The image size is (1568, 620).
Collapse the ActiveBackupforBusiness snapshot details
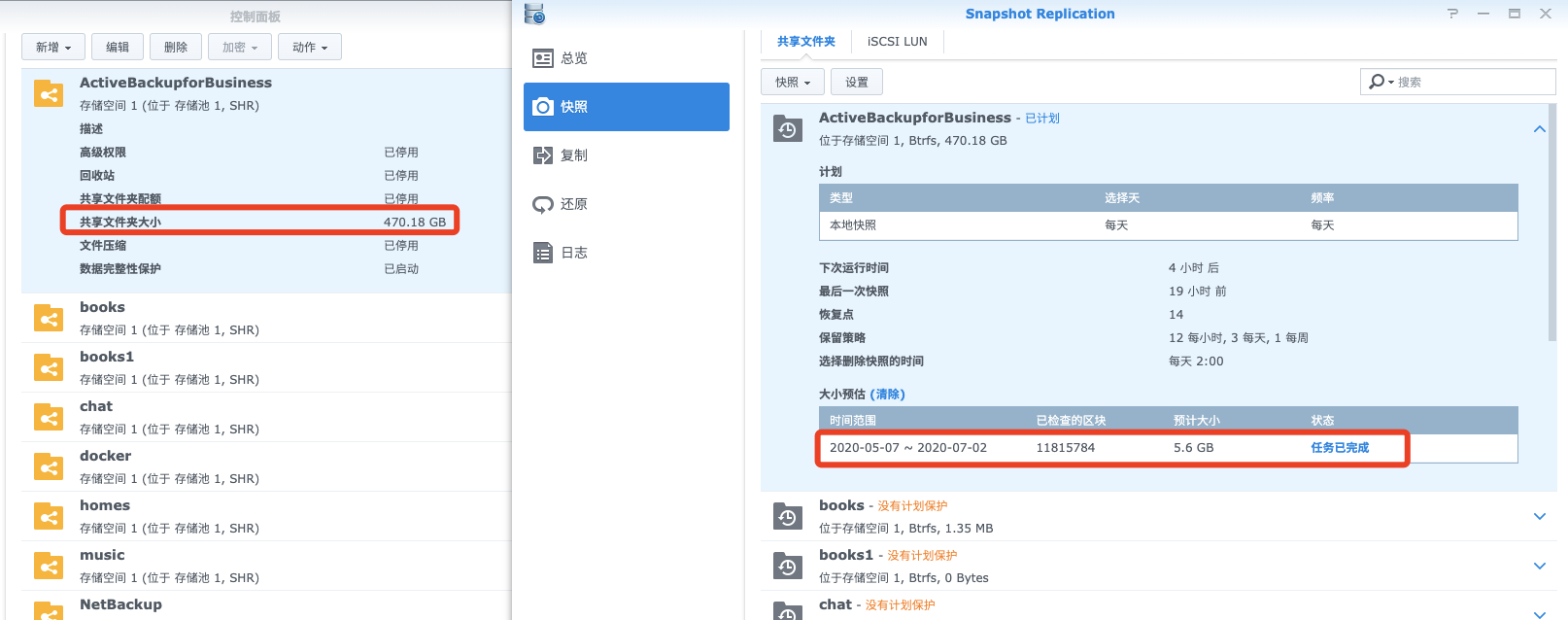1539,129
